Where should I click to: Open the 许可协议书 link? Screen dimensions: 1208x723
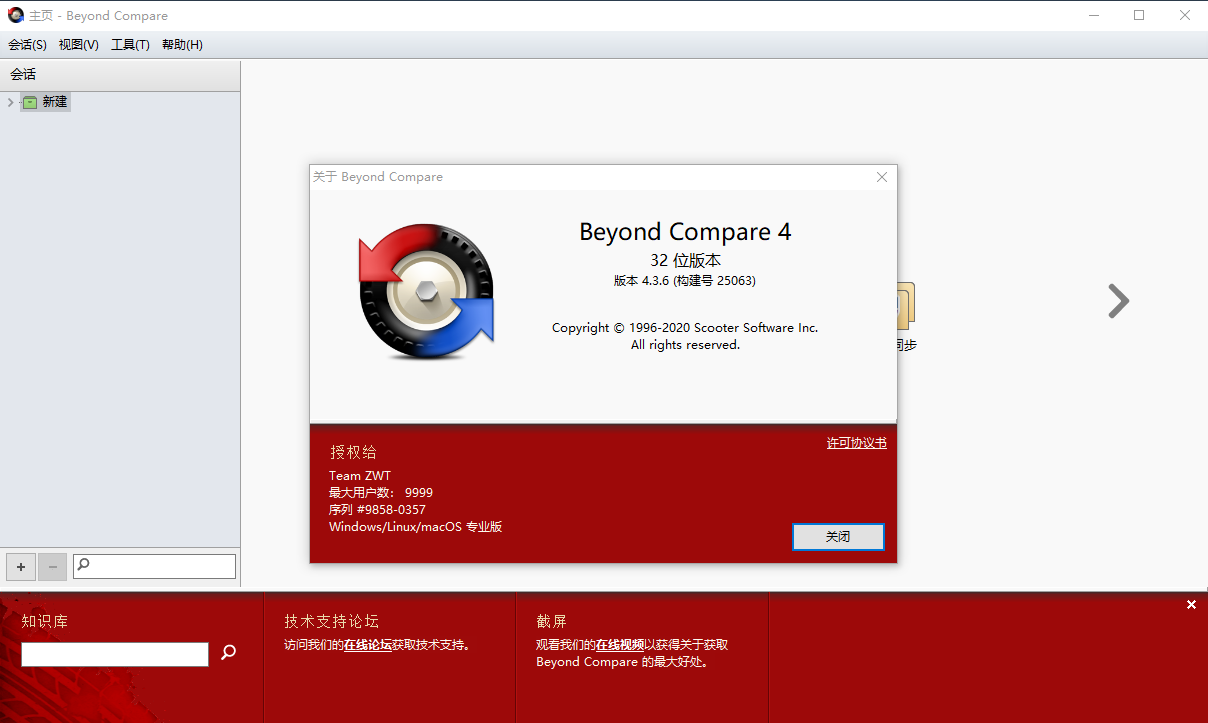(x=857, y=443)
